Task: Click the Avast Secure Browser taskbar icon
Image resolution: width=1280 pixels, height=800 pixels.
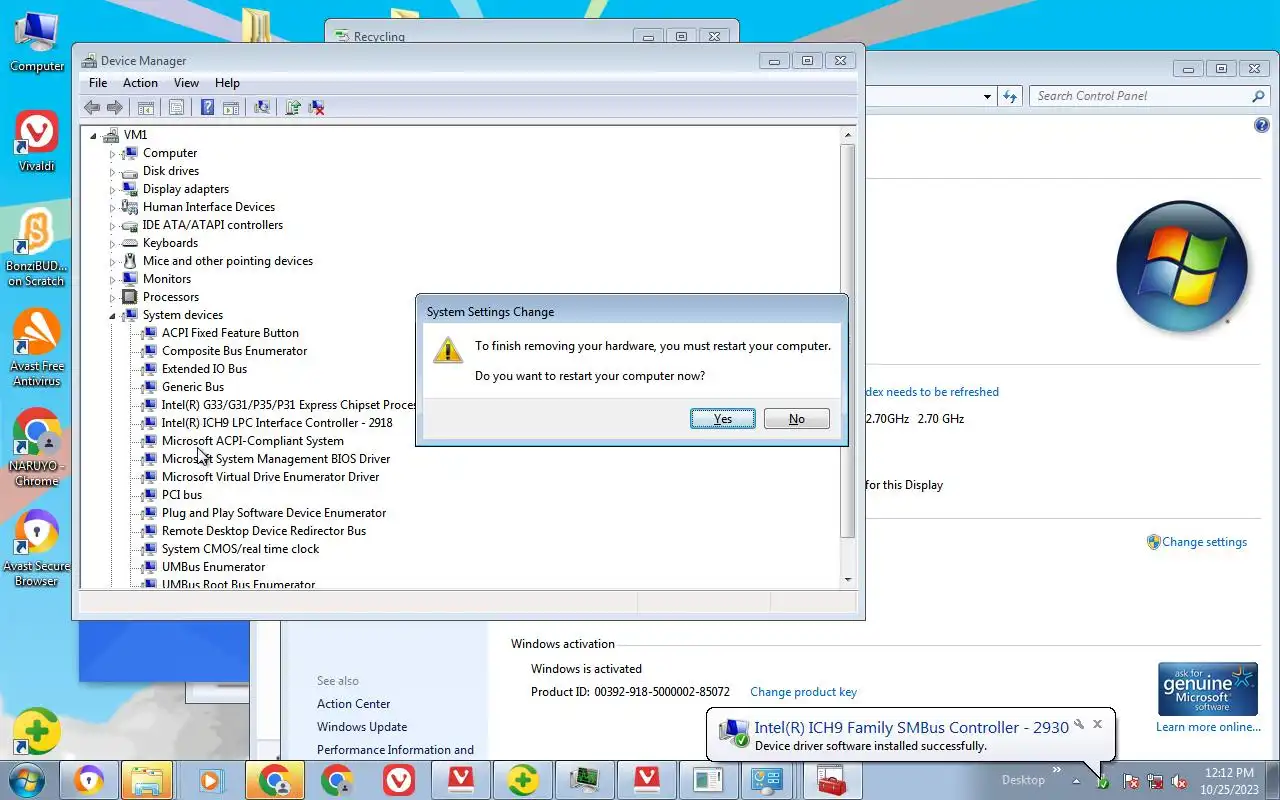Action: pyautogui.click(x=89, y=780)
